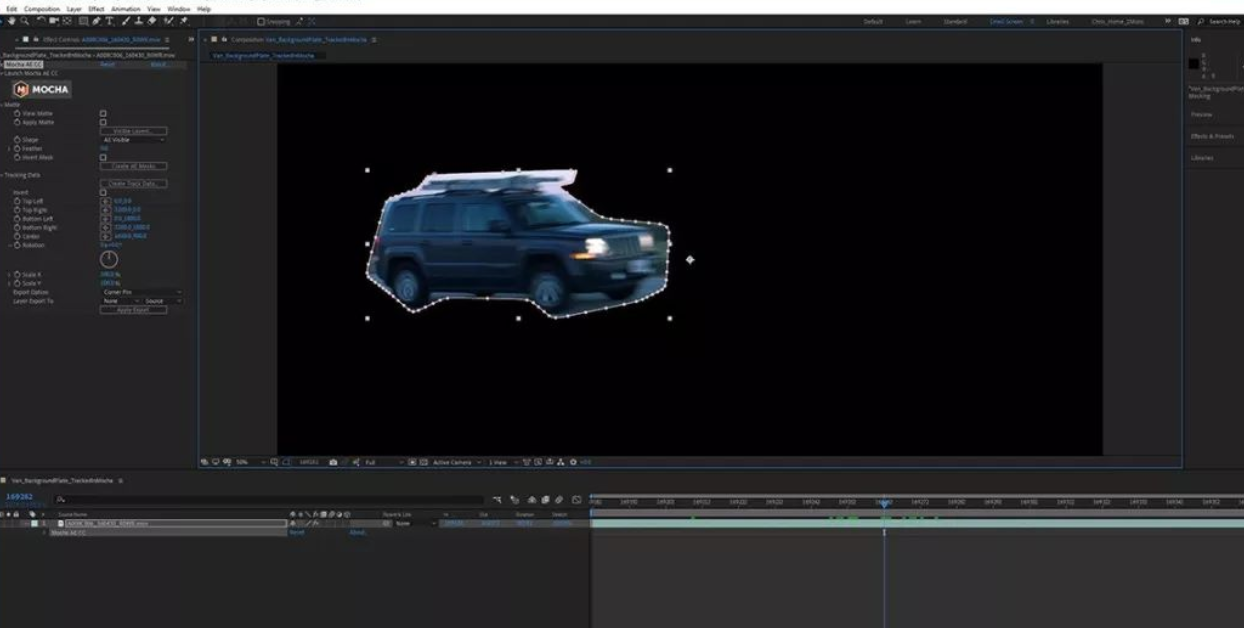Open the Shape 'All Visible' dropdown
The image size is (1244, 628).
tap(133, 140)
